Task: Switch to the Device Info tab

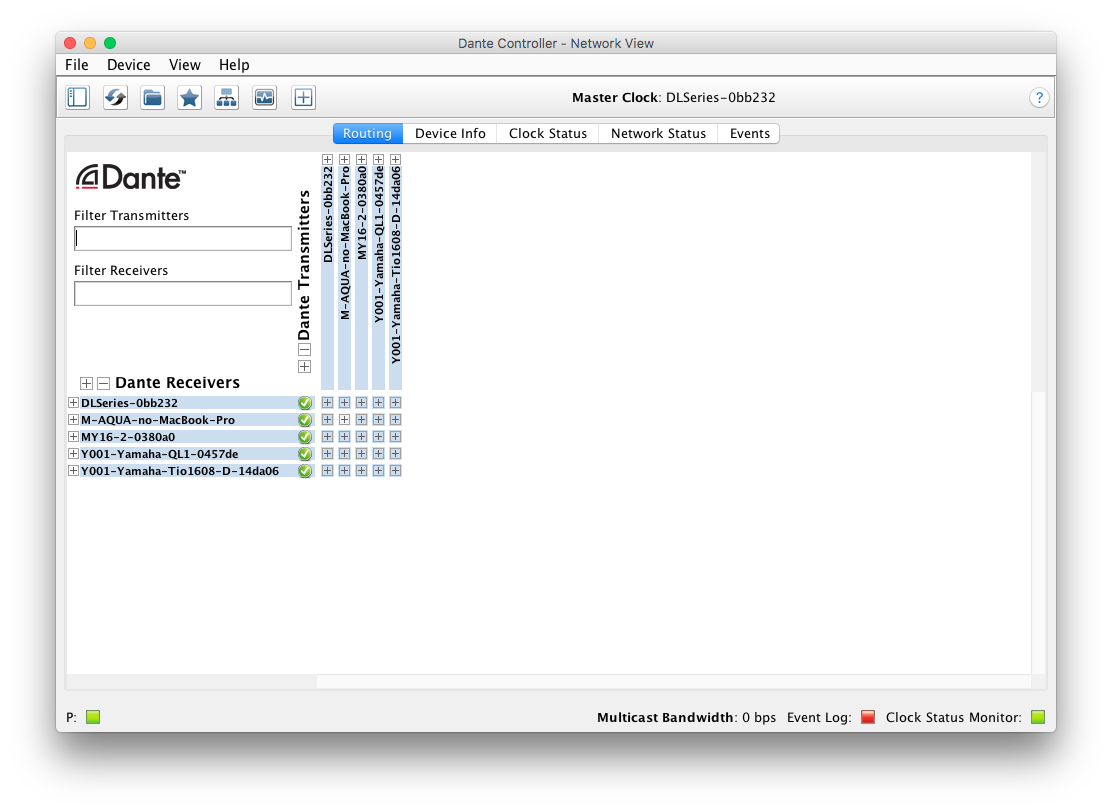Action: point(450,133)
